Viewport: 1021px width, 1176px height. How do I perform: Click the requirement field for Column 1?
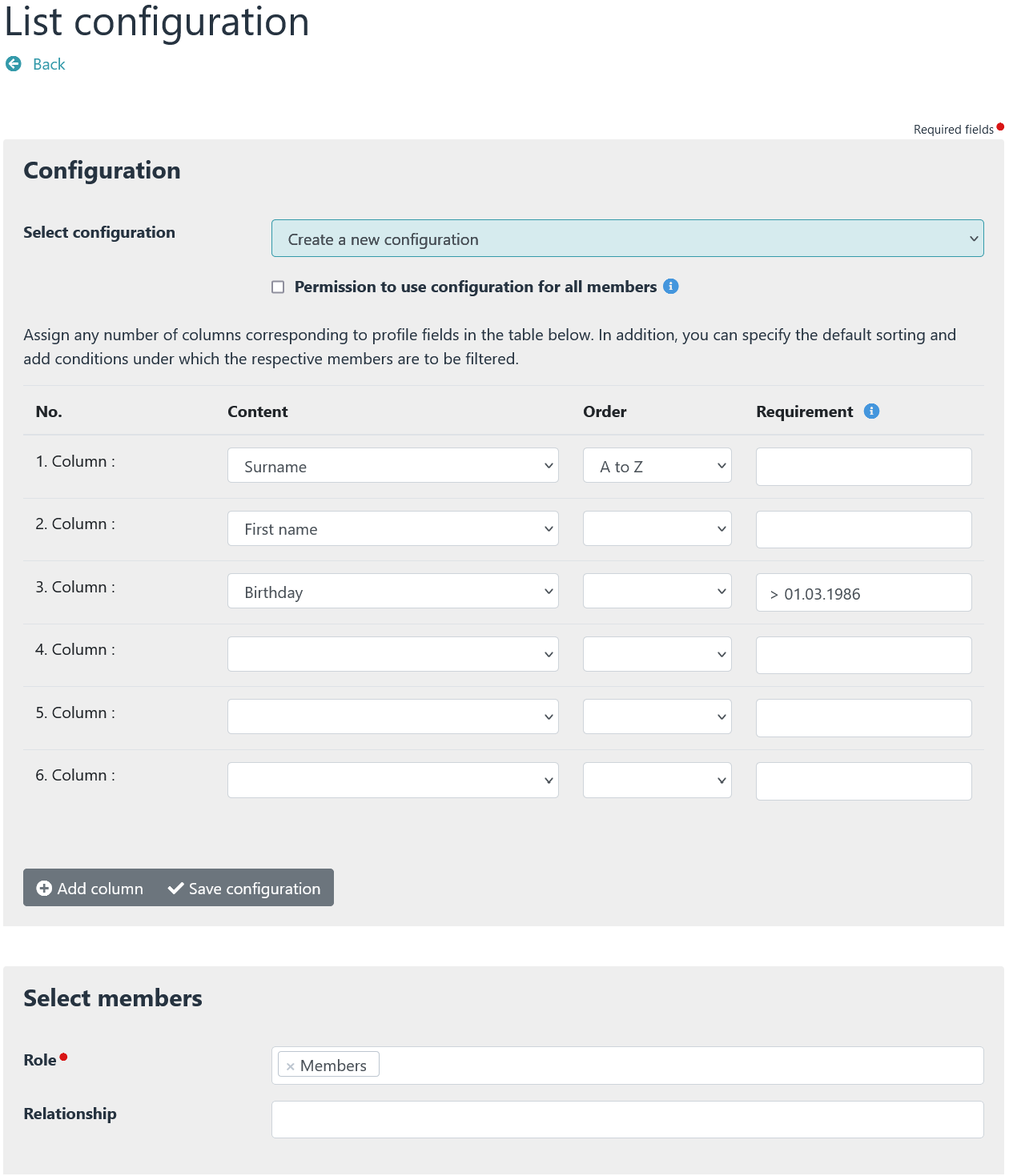(x=863, y=466)
